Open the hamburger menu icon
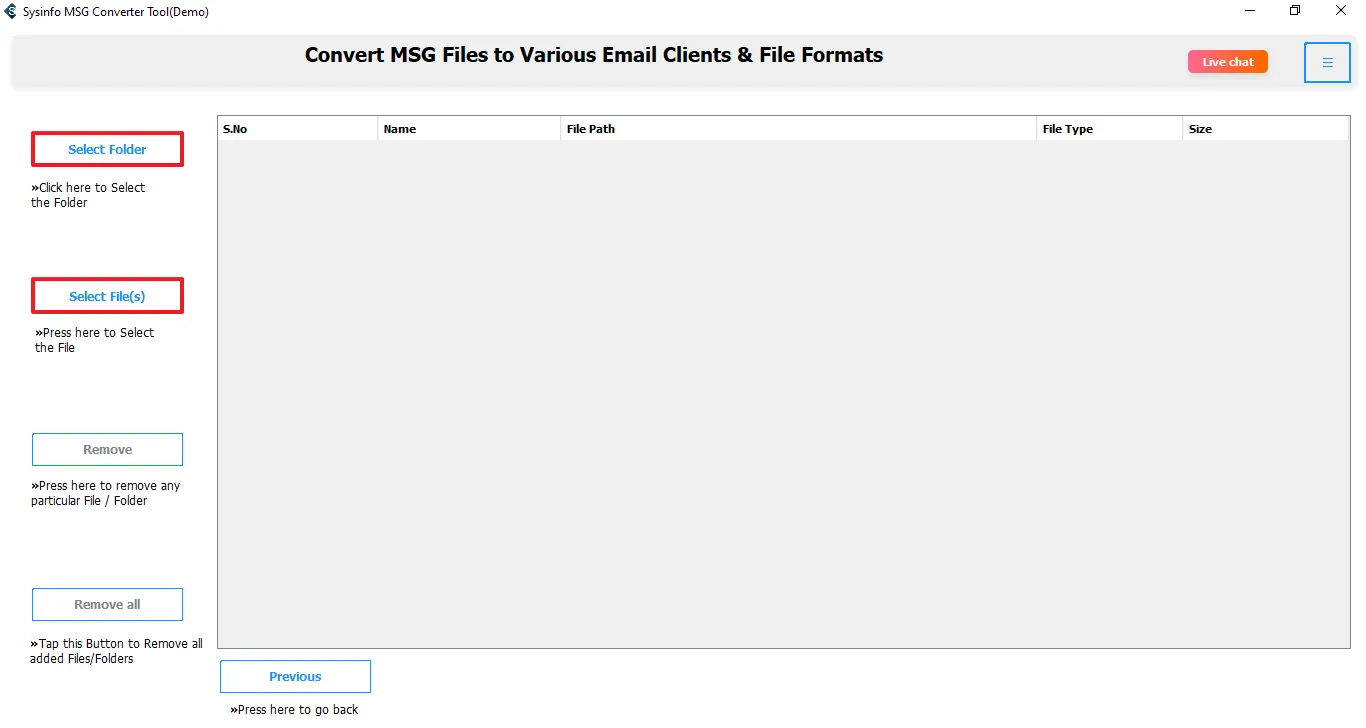1366x728 pixels. tap(1327, 63)
